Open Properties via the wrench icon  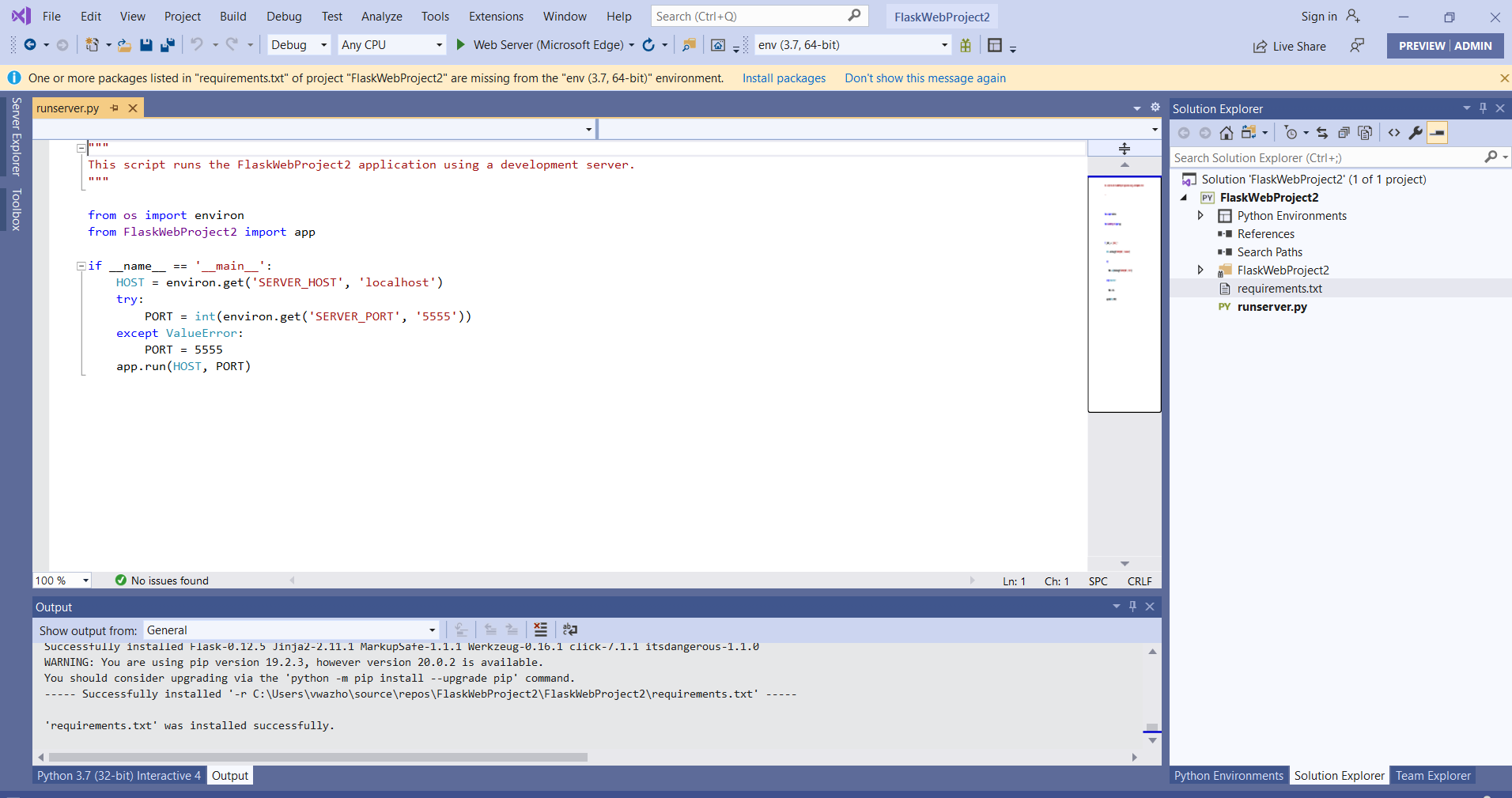[1416, 132]
